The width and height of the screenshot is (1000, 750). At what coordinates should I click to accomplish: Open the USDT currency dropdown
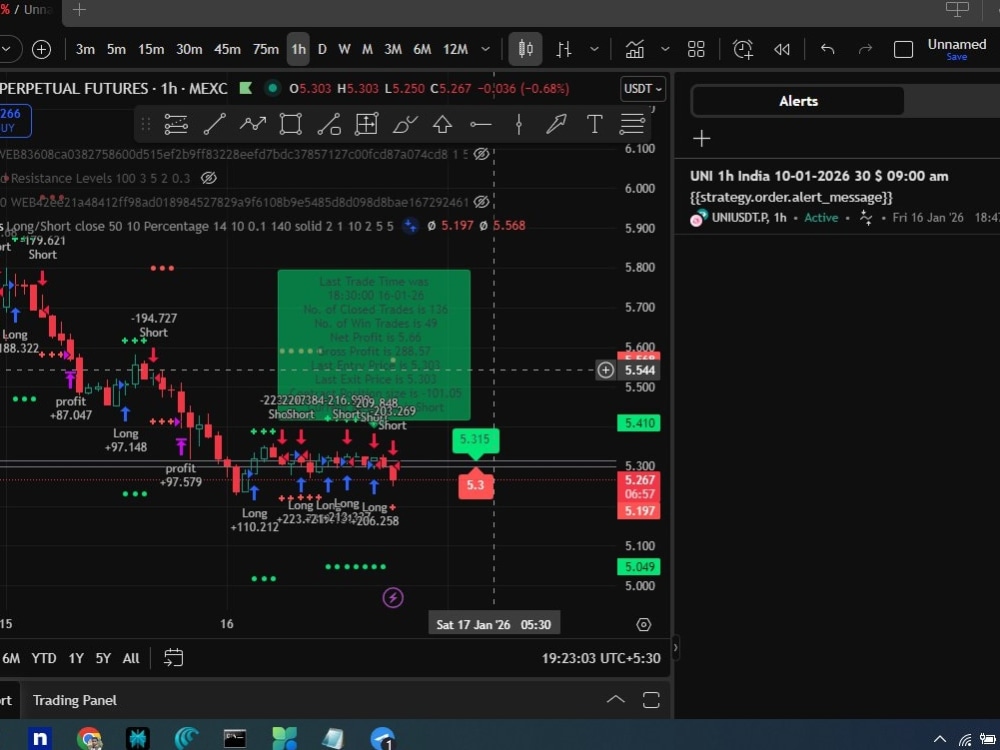tap(643, 89)
